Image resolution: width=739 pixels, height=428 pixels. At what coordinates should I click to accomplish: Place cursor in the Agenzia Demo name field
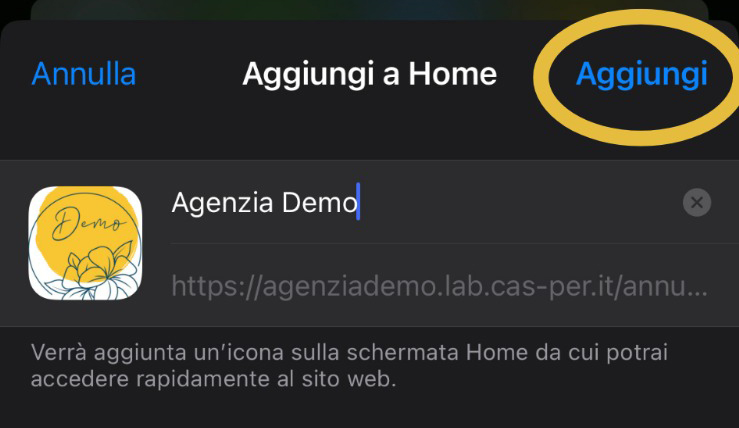point(424,202)
